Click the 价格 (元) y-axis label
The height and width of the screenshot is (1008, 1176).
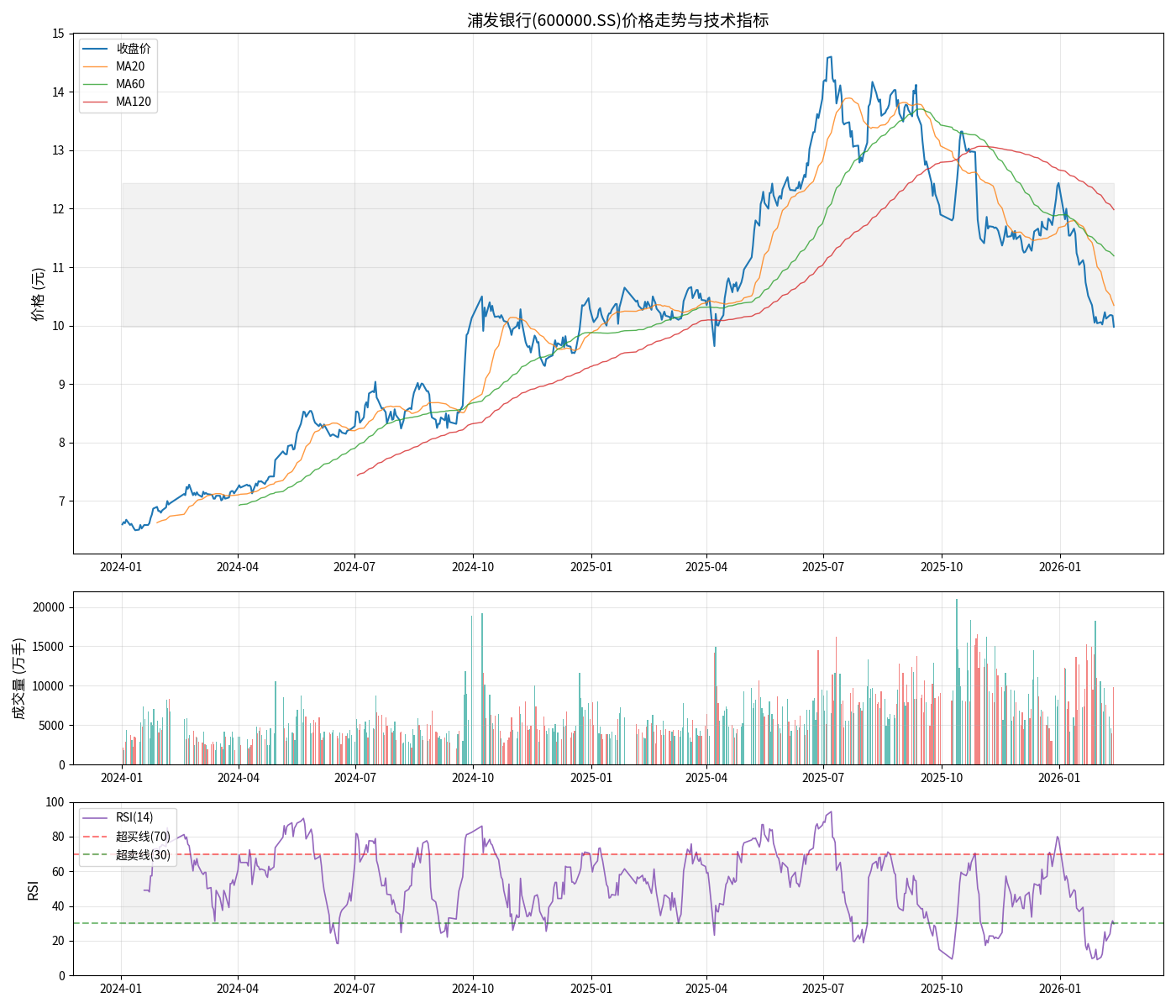click(38, 294)
